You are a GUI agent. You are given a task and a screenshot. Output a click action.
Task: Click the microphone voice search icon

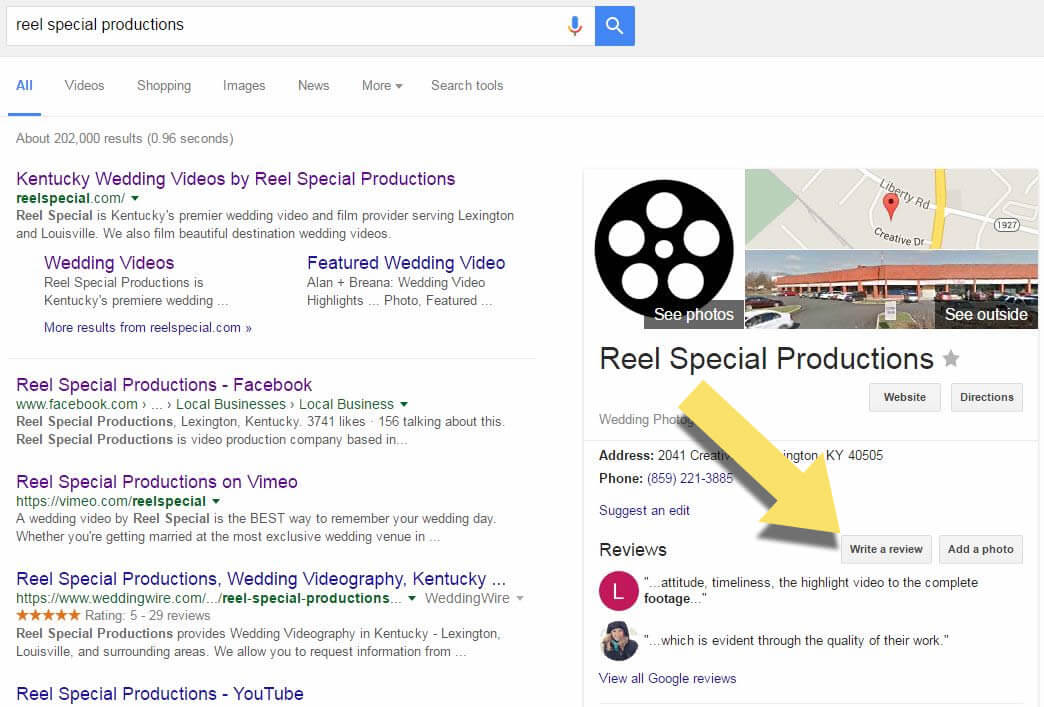(x=575, y=26)
